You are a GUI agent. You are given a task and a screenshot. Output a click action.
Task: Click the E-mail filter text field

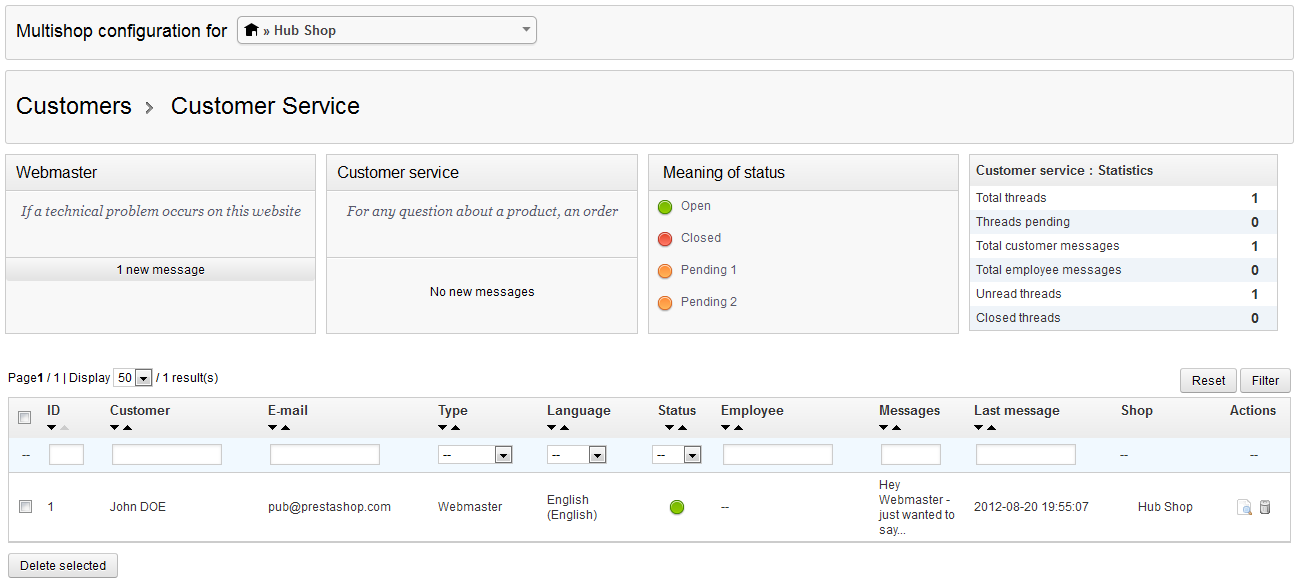325,455
